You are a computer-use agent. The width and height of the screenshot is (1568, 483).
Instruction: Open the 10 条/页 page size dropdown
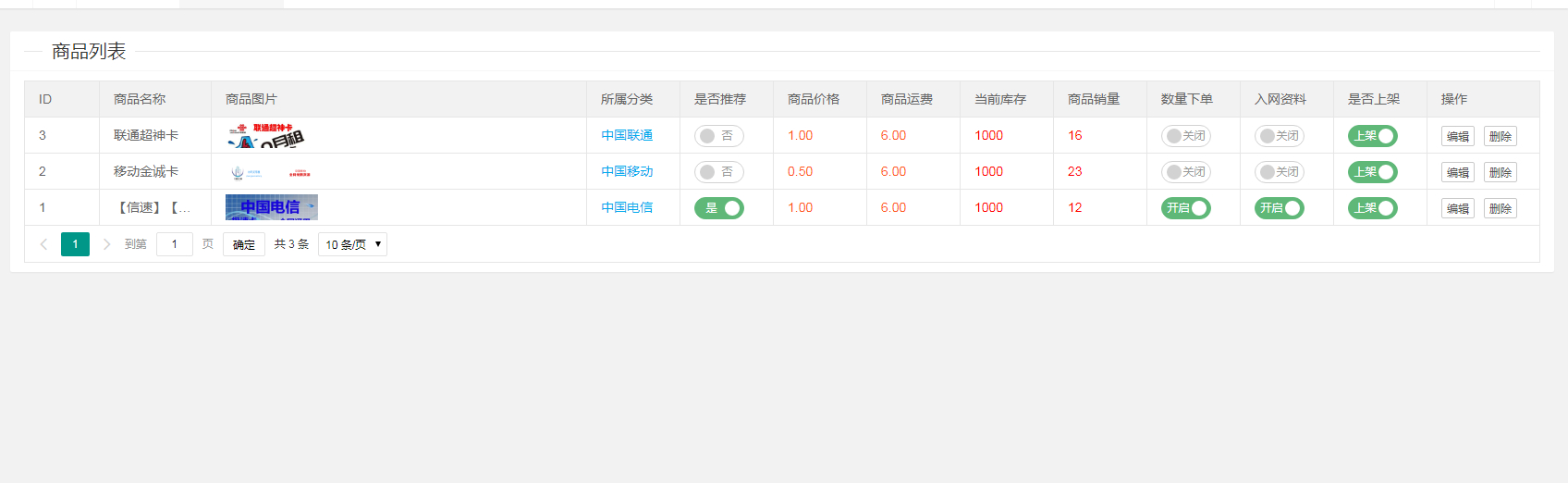pyautogui.click(x=352, y=244)
